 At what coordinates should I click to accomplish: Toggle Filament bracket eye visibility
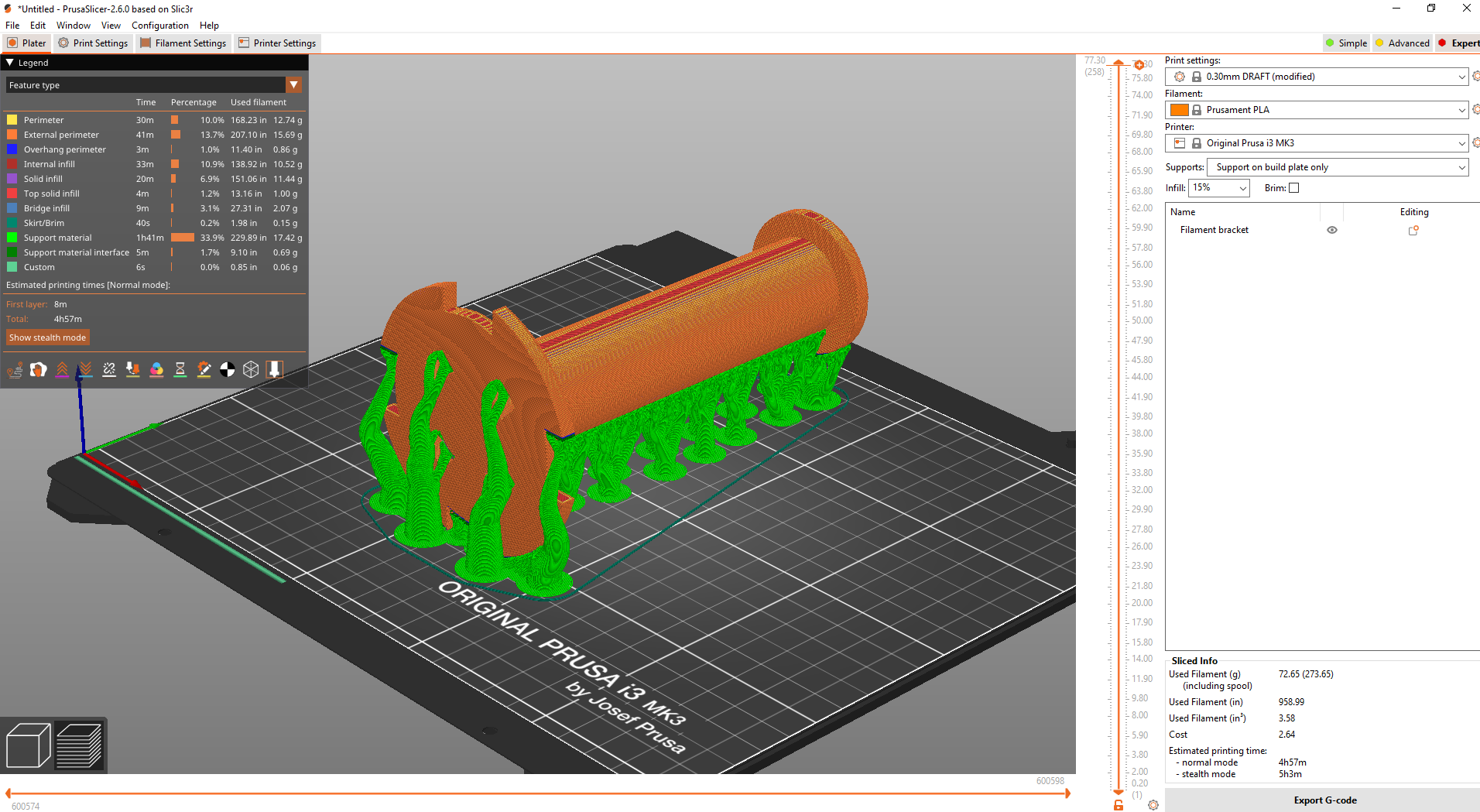point(1332,230)
